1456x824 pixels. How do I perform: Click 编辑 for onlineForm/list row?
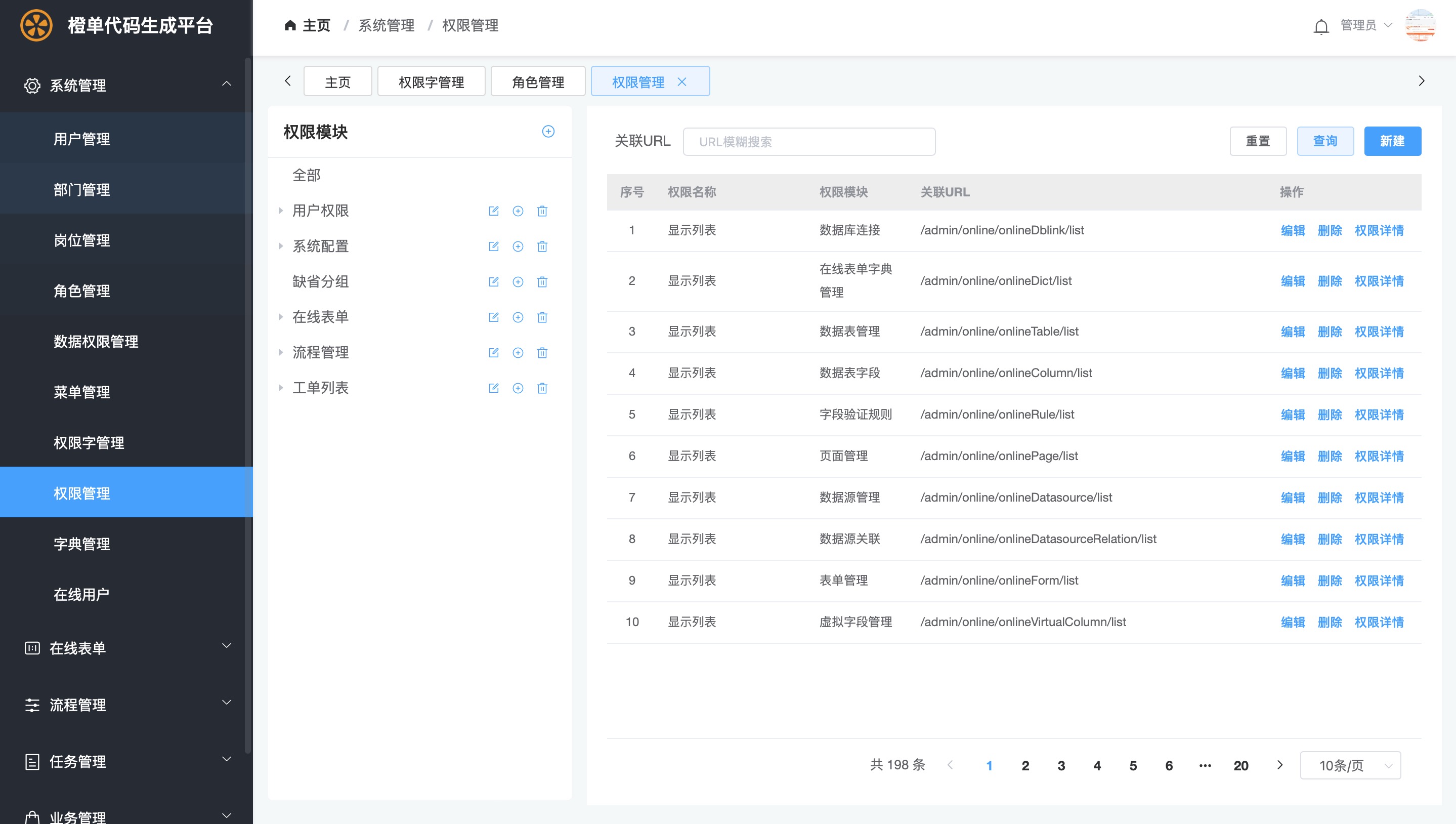[x=1293, y=581]
